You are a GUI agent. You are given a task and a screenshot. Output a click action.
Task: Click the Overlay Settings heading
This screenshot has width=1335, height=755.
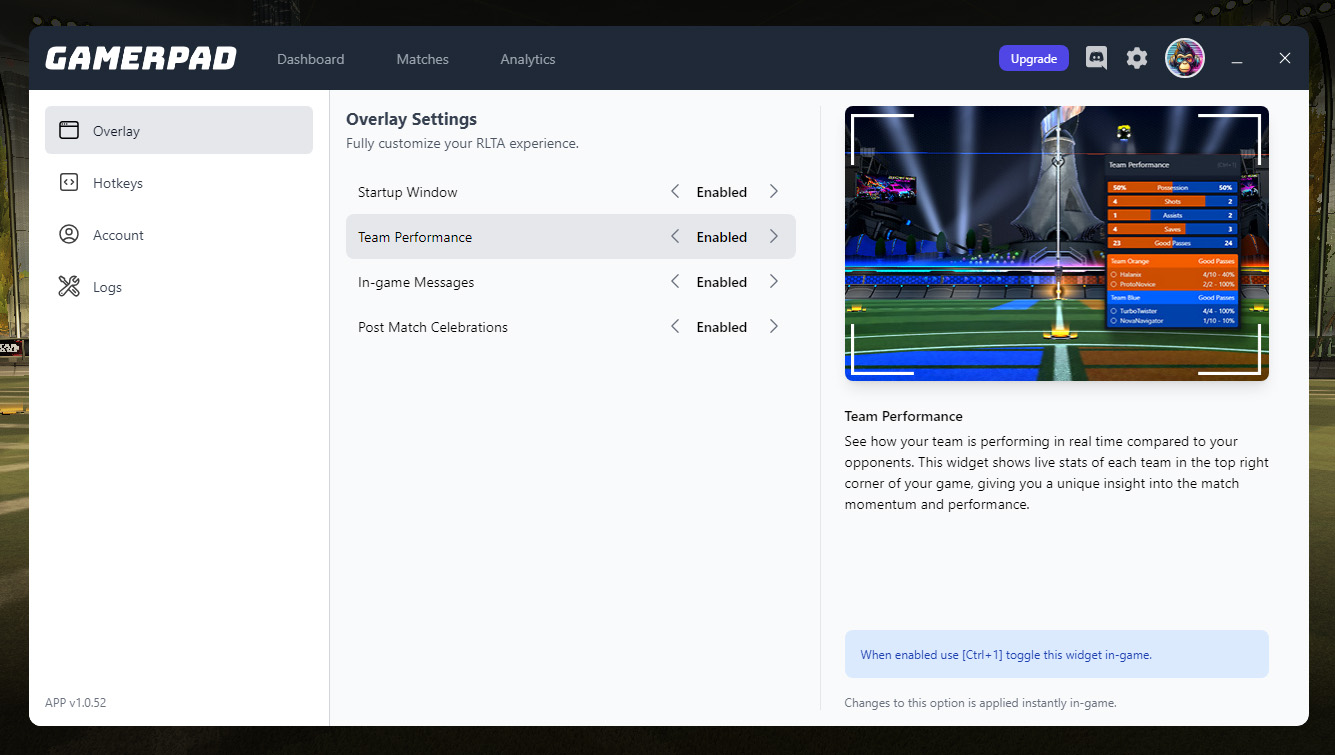[x=411, y=119]
